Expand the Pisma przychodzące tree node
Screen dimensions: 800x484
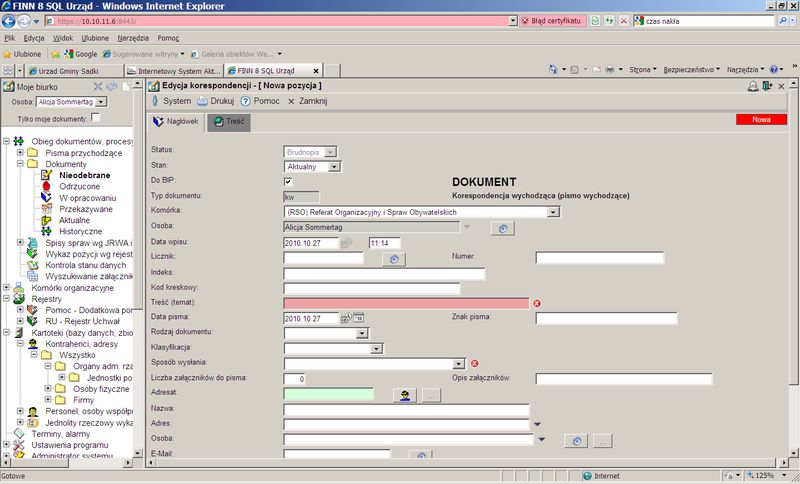click(20, 152)
